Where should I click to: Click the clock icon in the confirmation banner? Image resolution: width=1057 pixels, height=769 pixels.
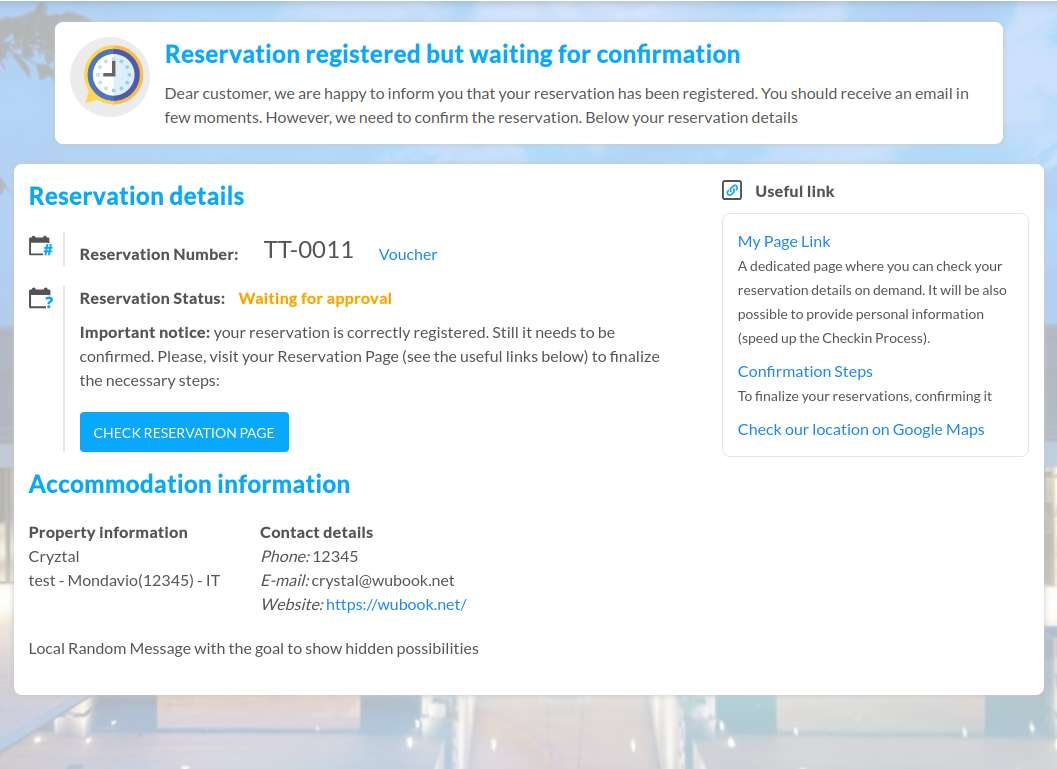click(x=110, y=77)
